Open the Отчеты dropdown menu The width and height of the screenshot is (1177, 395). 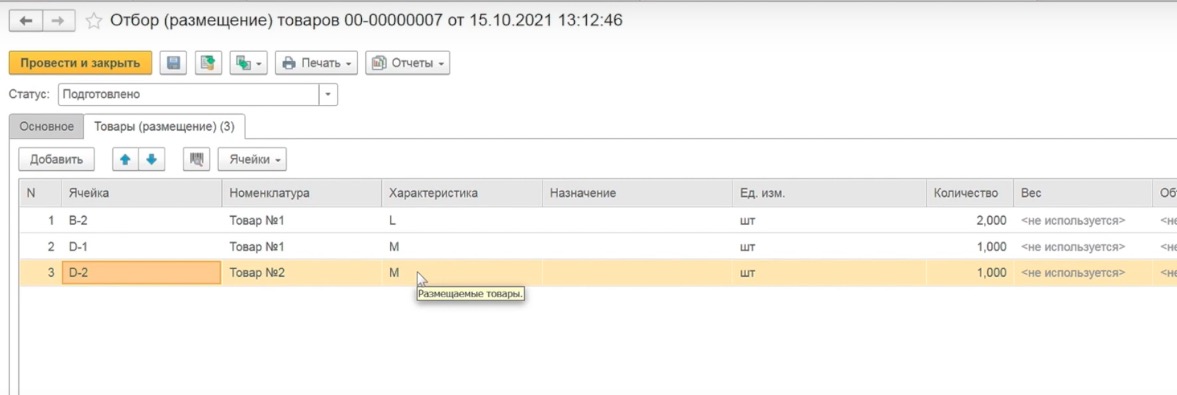pos(408,63)
